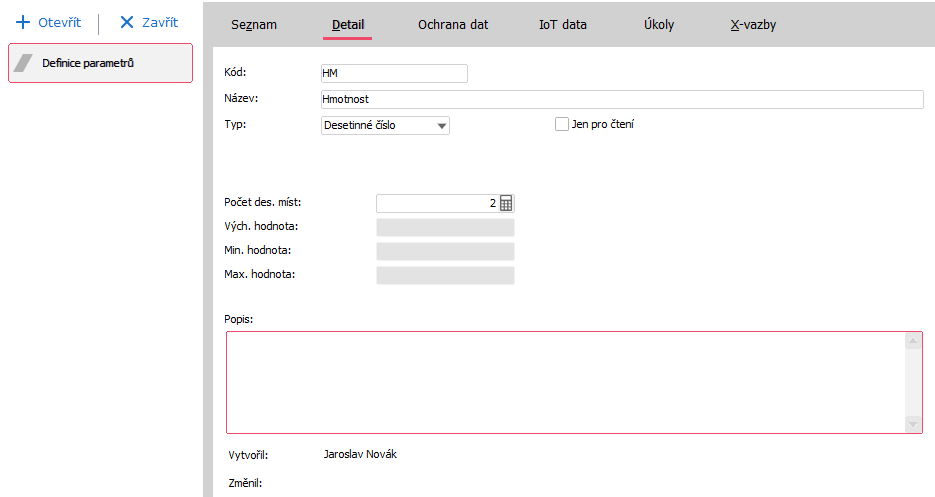Show the X-vazby tab
Image resolution: width=935 pixels, height=497 pixels.
tap(753, 24)
